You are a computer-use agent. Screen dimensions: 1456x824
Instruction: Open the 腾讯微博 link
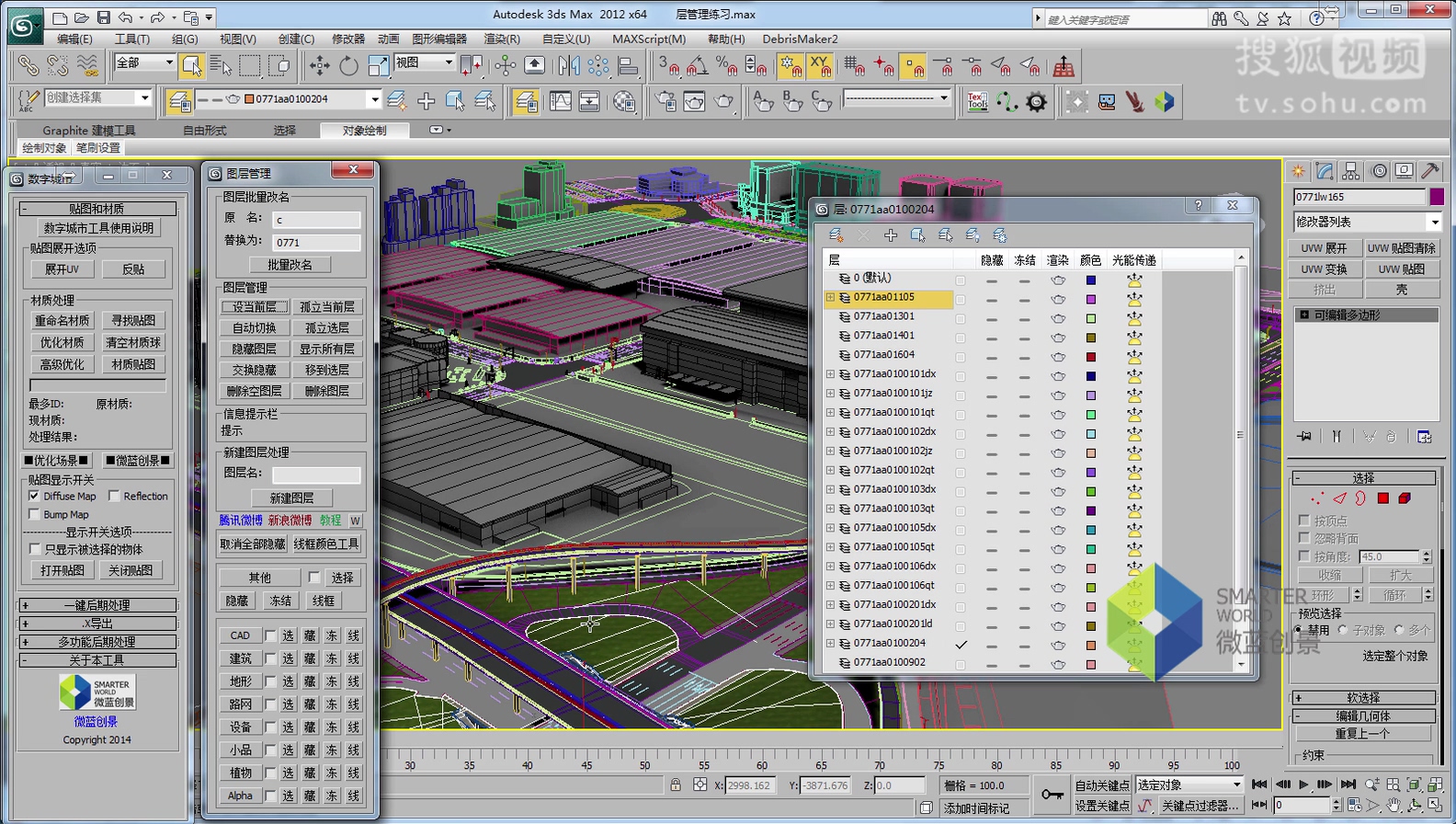point(241,521)
